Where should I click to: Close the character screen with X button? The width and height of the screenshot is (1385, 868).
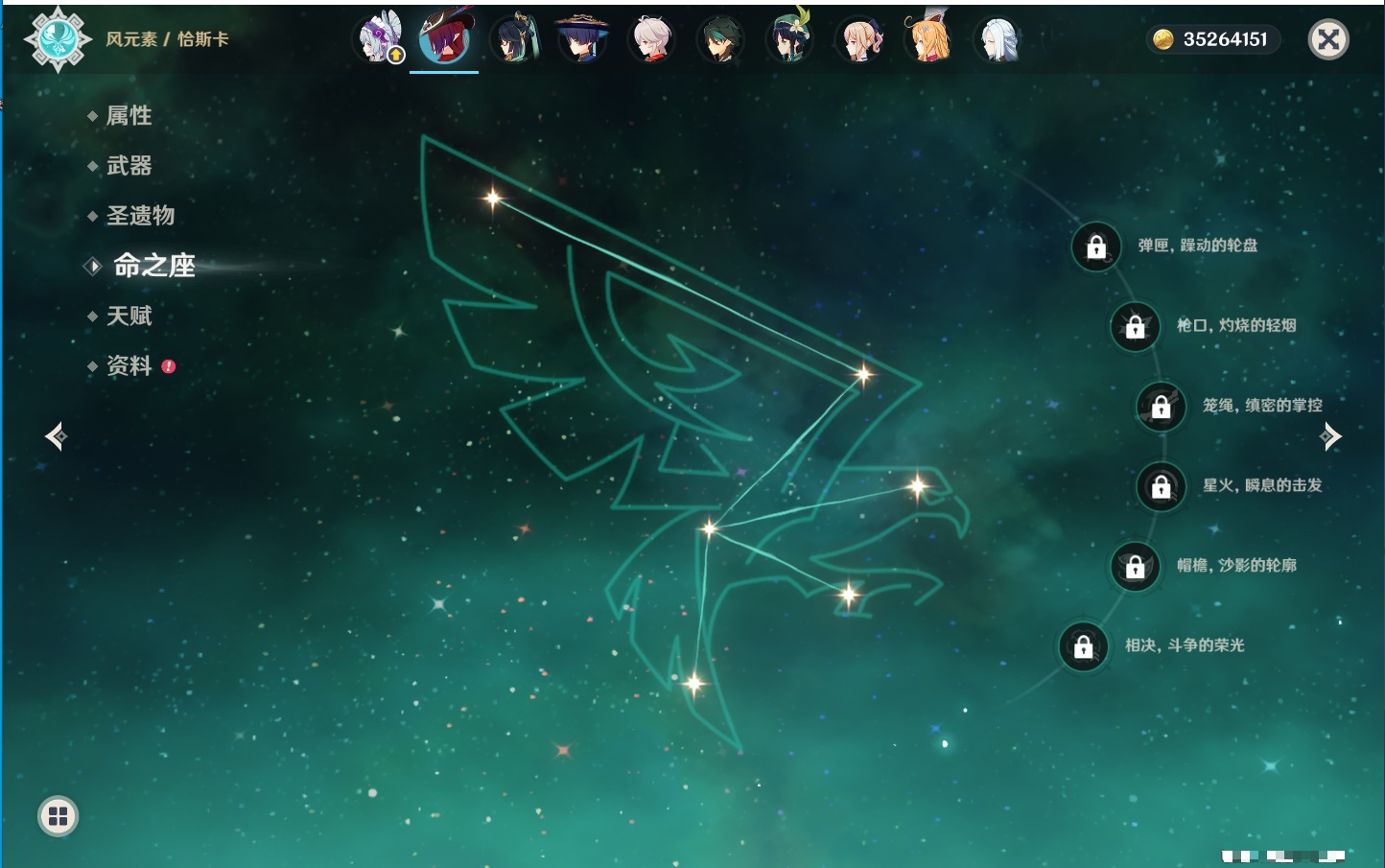coord(1329,39)
